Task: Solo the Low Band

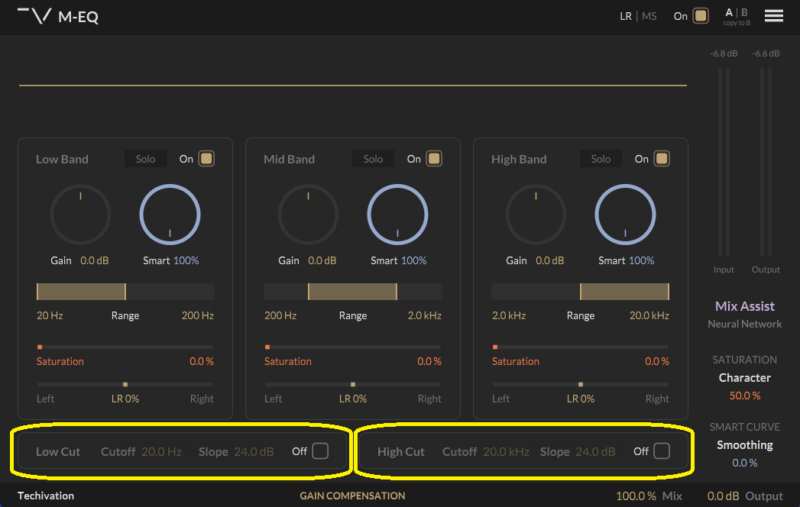Action: (145, 159)
